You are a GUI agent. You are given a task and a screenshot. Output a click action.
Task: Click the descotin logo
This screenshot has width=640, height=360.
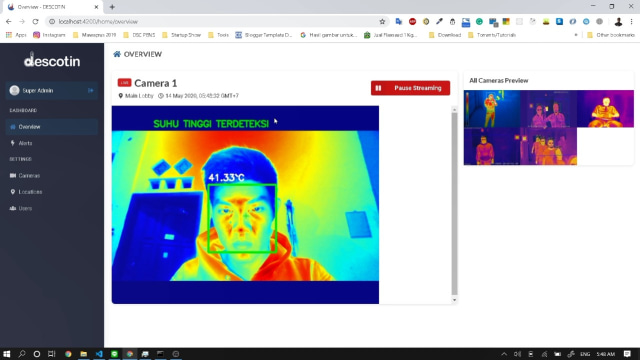tap(52, 60)
